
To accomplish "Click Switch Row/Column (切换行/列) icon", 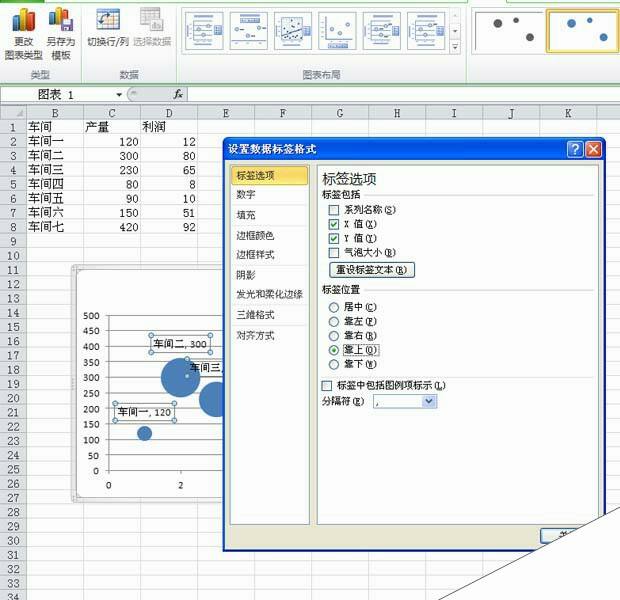I will pyautogui.click(x=108, y=28).
